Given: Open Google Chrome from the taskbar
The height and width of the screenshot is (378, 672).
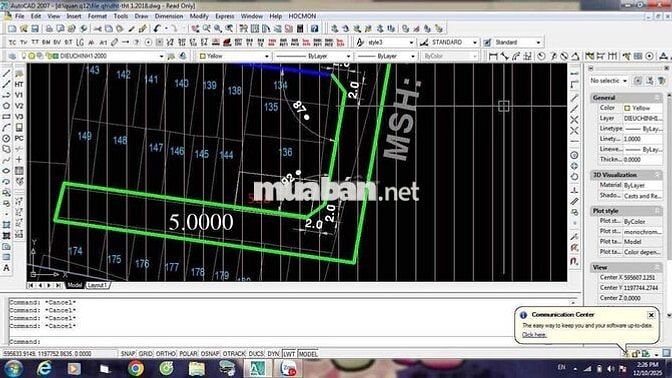Looking at the screenshot, I should coord(135,369).
